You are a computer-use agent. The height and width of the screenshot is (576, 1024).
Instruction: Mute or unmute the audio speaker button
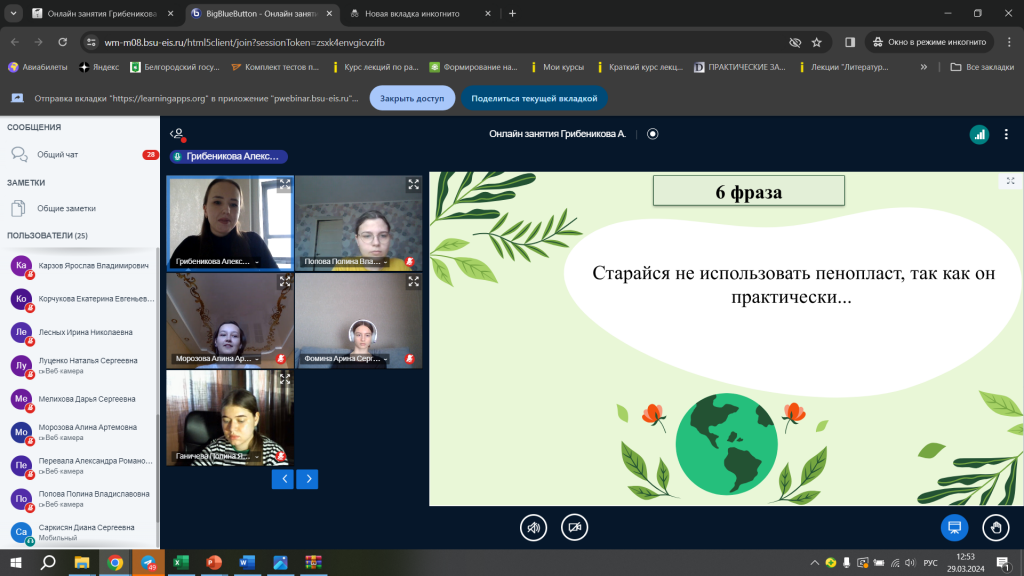pyautogui.click(x=534, y=528)
